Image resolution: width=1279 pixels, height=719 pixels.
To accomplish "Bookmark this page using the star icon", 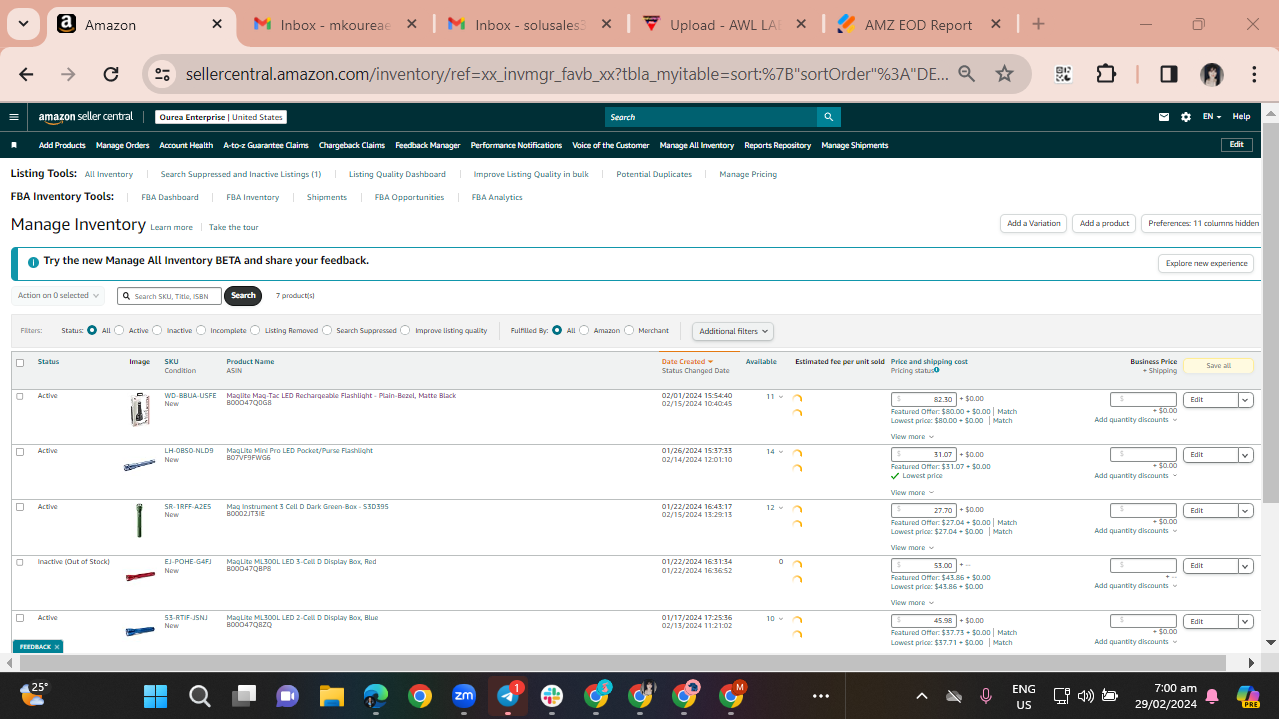I will click(x=1005, y=74).
